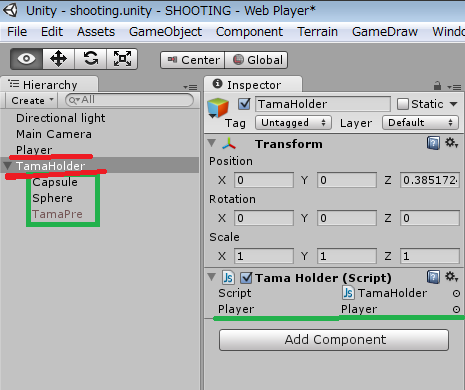Toggle the TamaHolder active checkbox
Screen dimensions: 465x390
coord(244,104)
